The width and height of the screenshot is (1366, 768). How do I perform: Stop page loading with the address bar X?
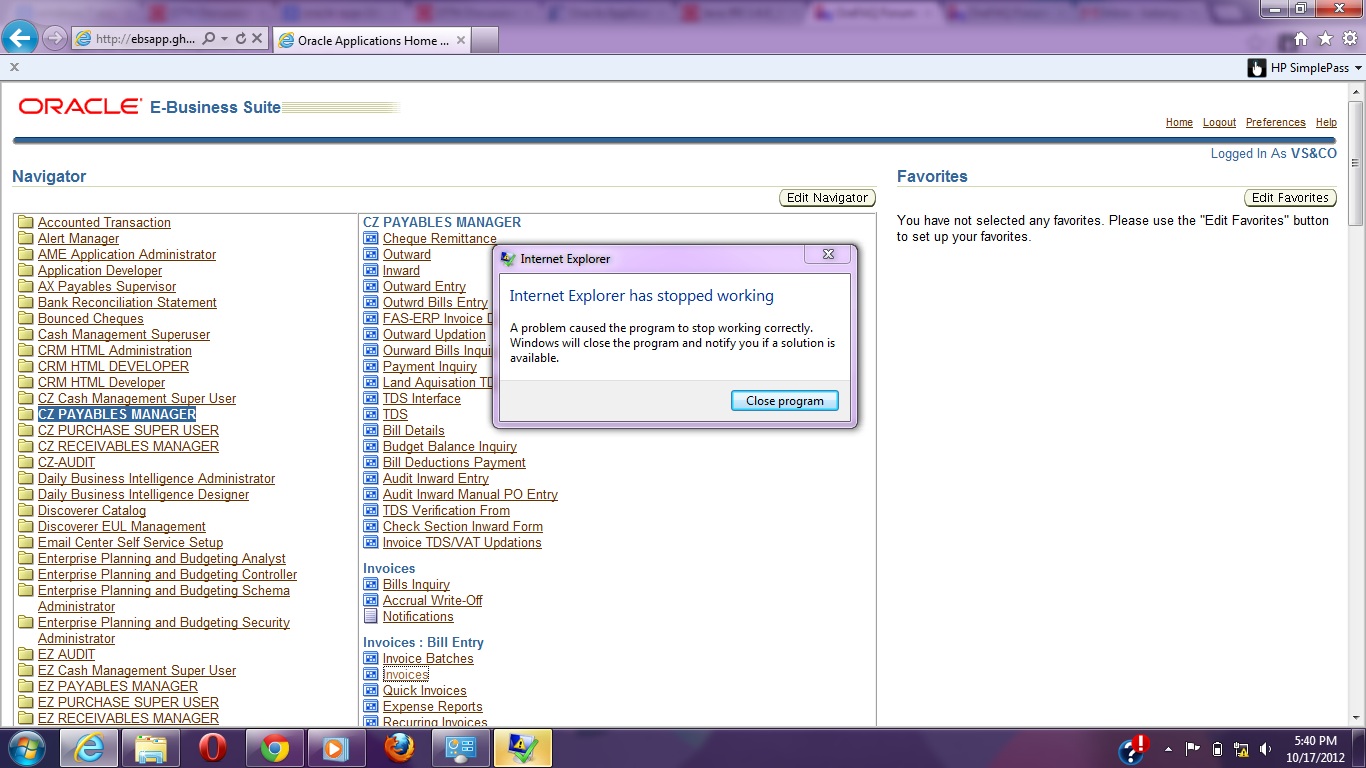coord(257,39)
